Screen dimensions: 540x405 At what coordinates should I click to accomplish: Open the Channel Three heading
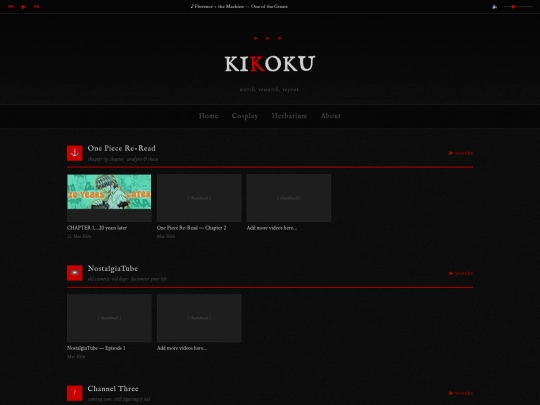(x=113, y=388)
